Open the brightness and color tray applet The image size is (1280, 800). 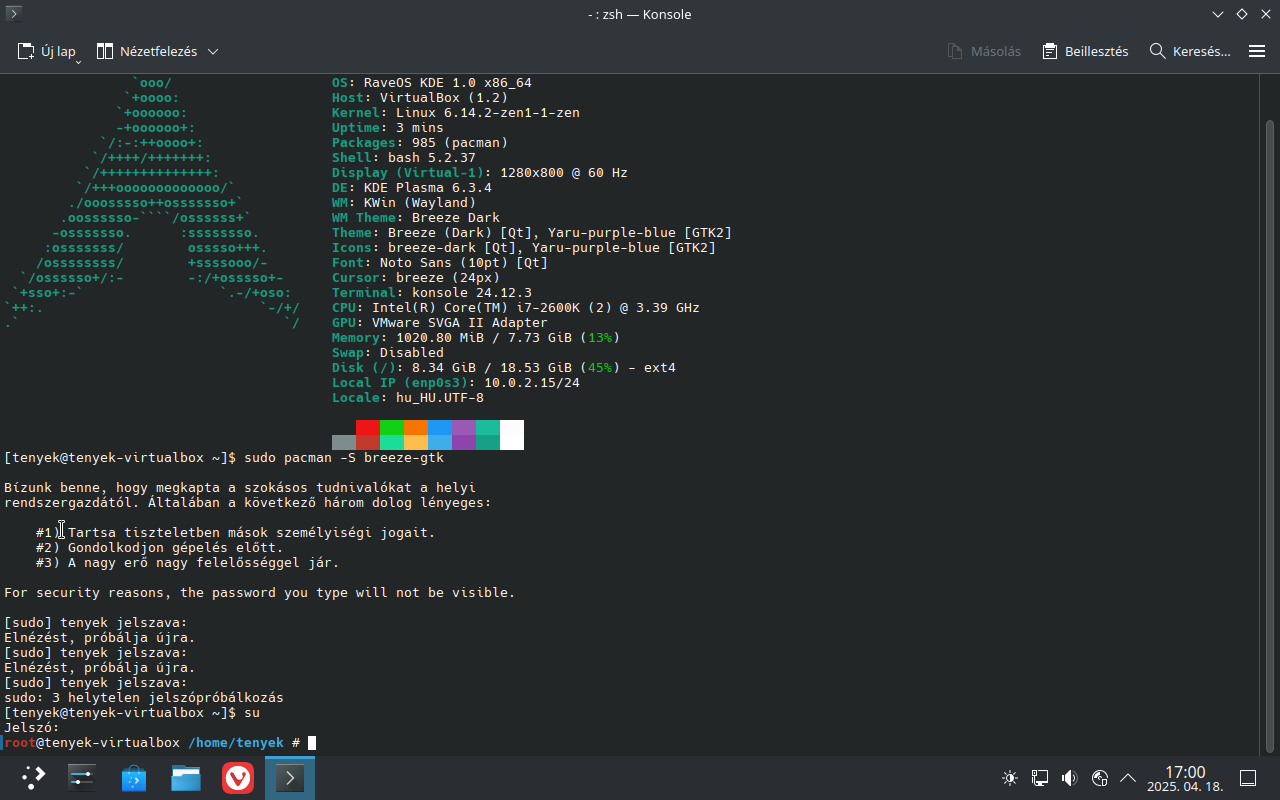tap(1010, 778)
